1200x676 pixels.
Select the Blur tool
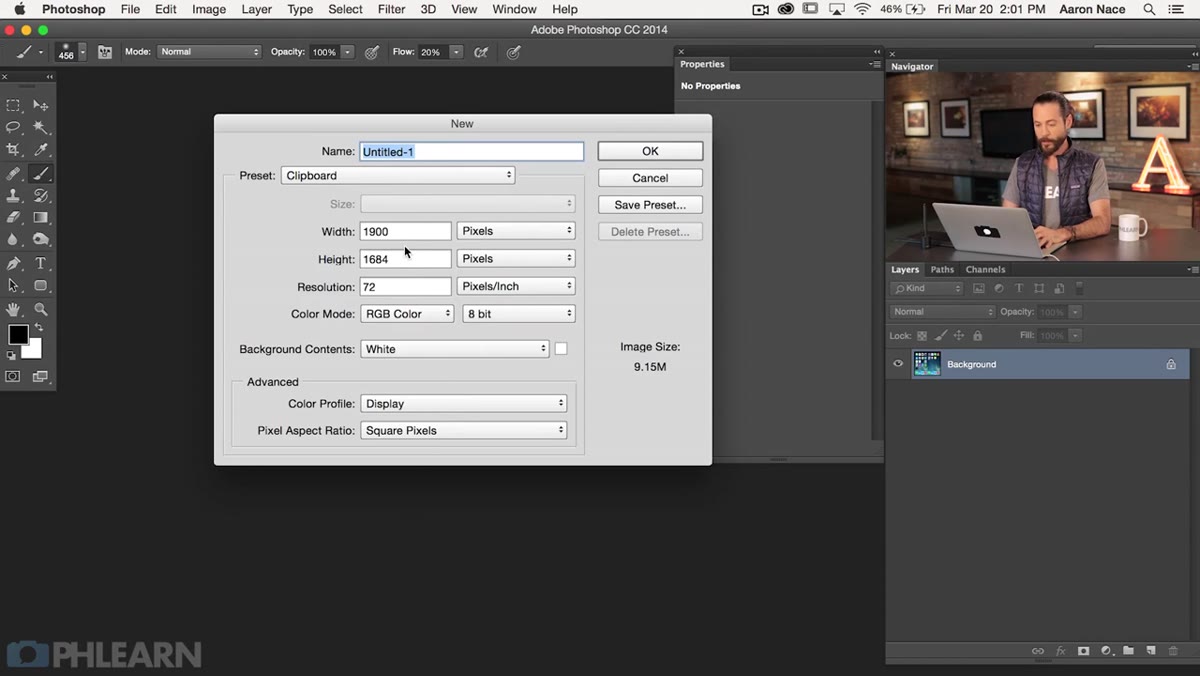13,240
